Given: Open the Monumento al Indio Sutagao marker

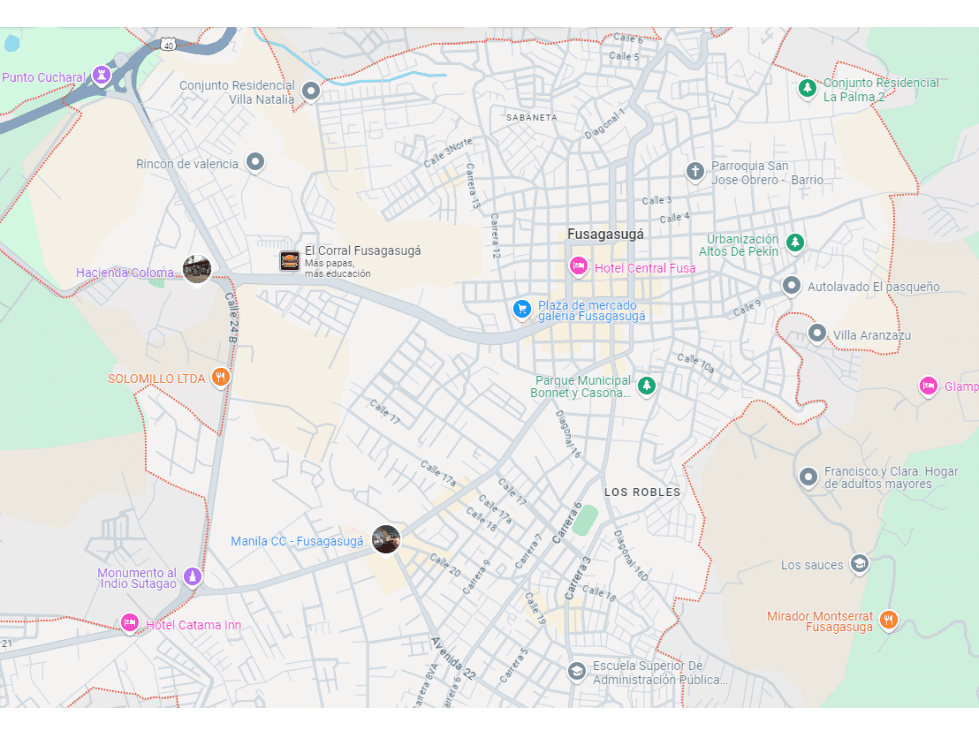Looking at the screenshot, I should coord(193,576).
